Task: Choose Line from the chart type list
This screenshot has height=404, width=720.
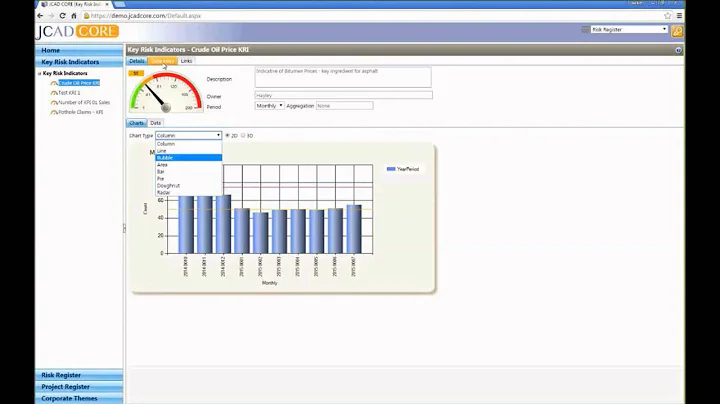Action: tap(189, 151)
